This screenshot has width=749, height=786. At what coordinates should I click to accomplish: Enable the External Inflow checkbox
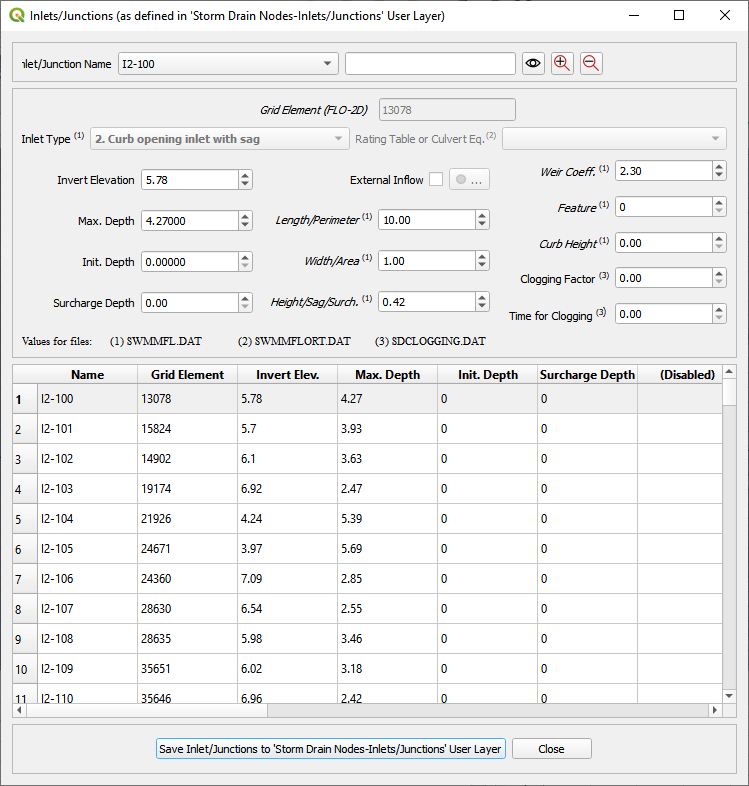tap(435, 180)
